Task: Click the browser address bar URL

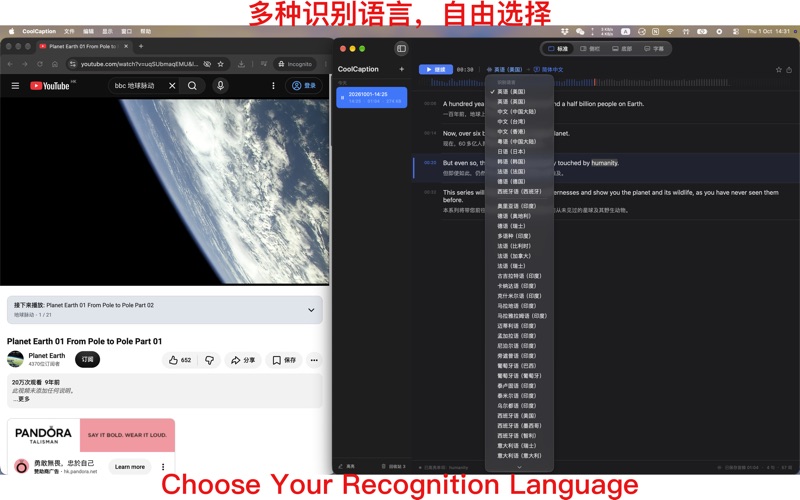Action: tap(139, 64)
